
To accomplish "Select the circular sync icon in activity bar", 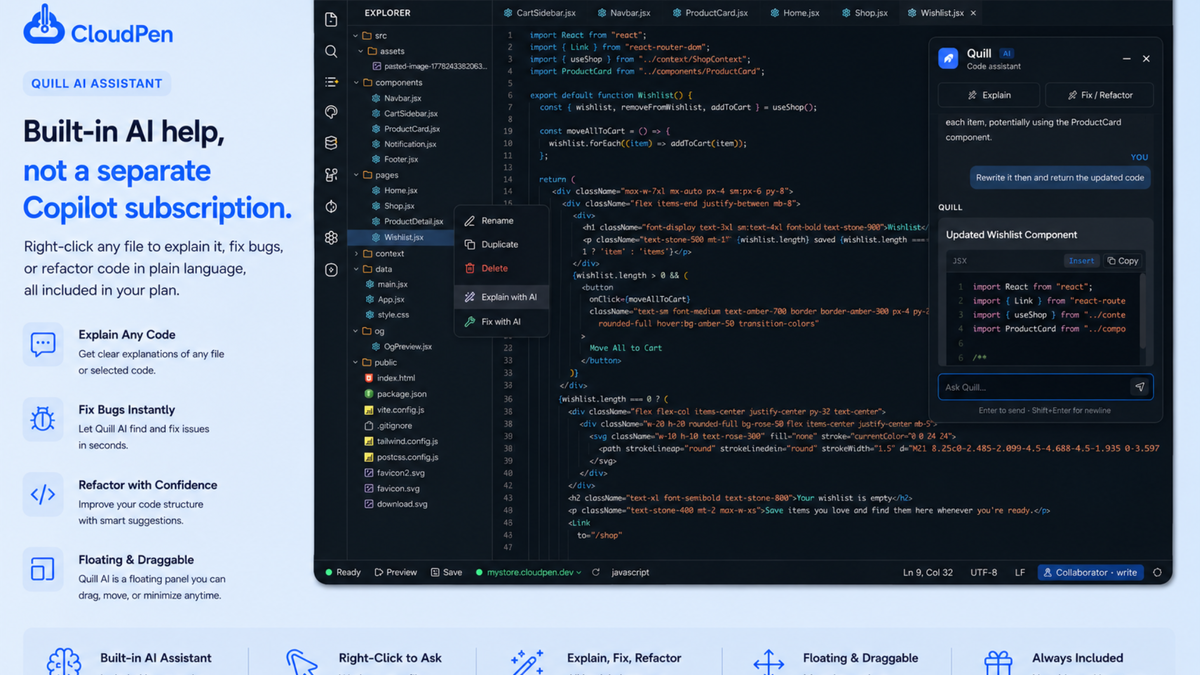I will pyautogui.click(x=331, y=207).
